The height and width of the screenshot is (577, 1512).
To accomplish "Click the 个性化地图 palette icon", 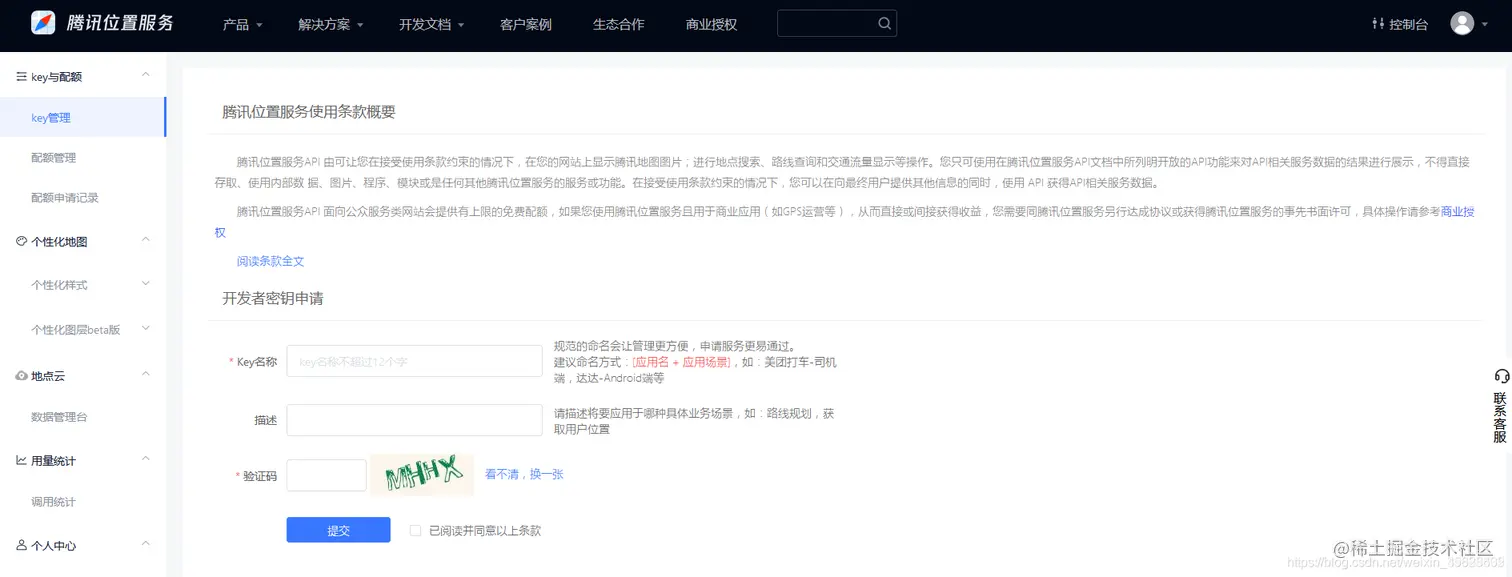I will (x=21, y=241).
